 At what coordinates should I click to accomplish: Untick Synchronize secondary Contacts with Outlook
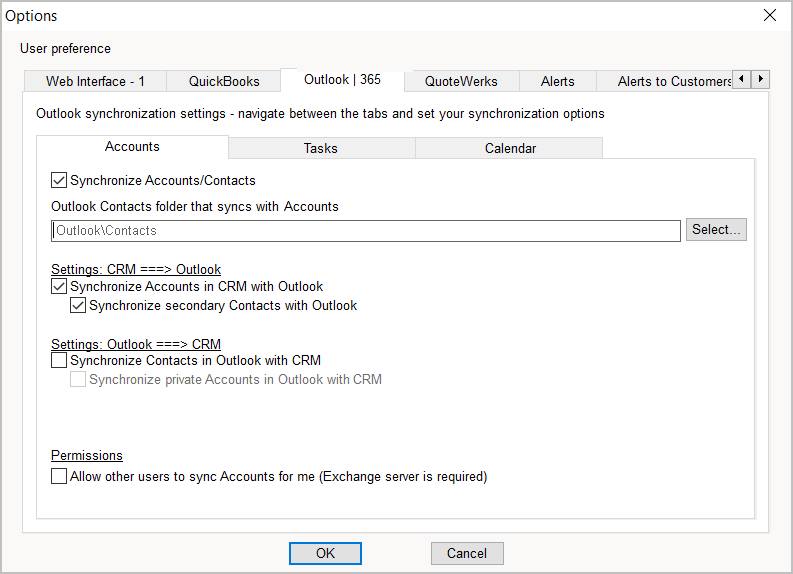78,306
